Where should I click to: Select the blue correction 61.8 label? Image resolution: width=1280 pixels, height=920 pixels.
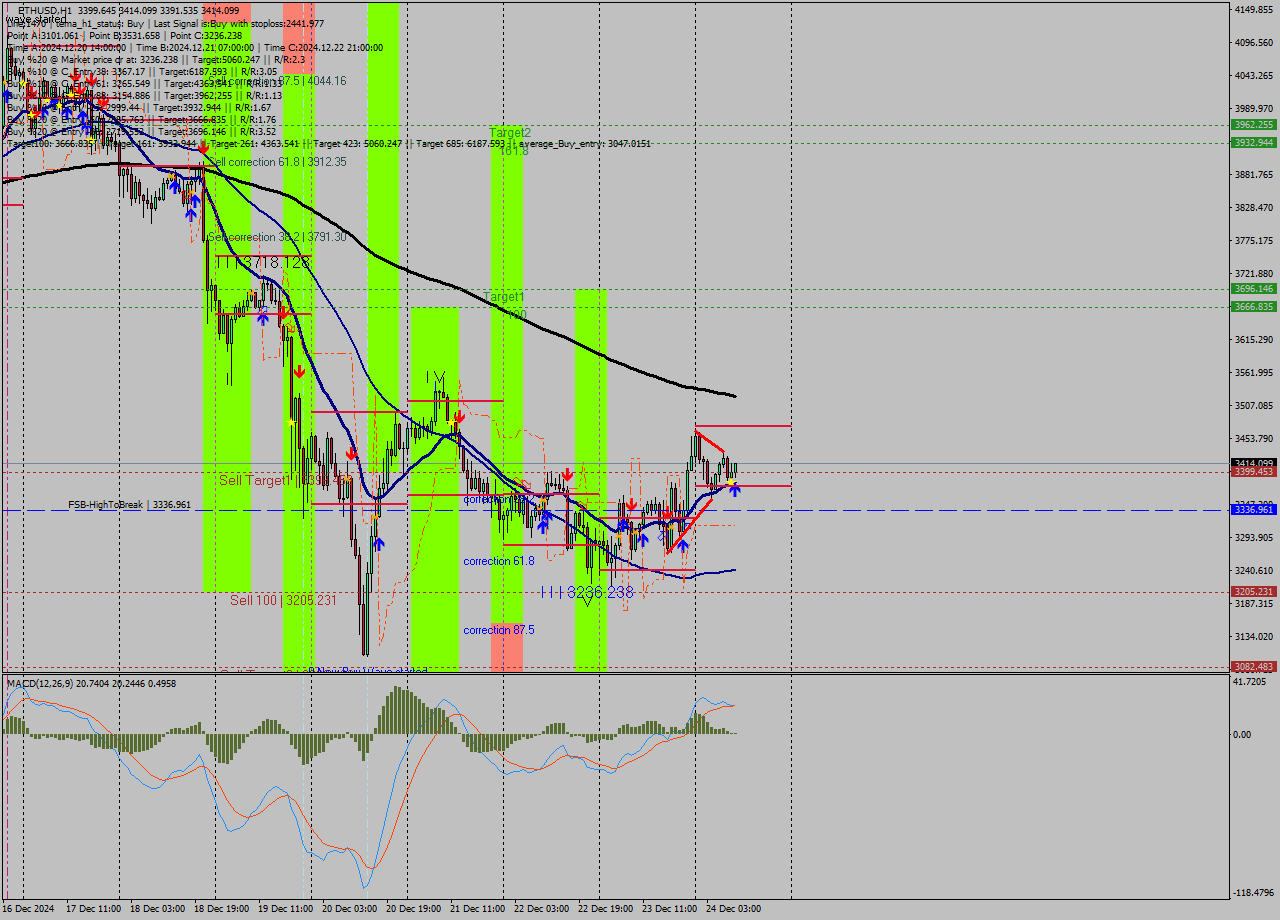pos(499,561)
